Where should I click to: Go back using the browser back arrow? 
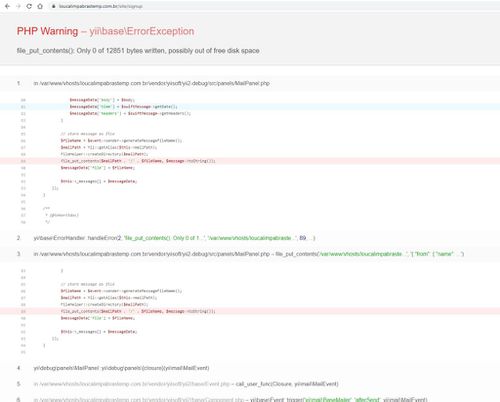point(7,6)
